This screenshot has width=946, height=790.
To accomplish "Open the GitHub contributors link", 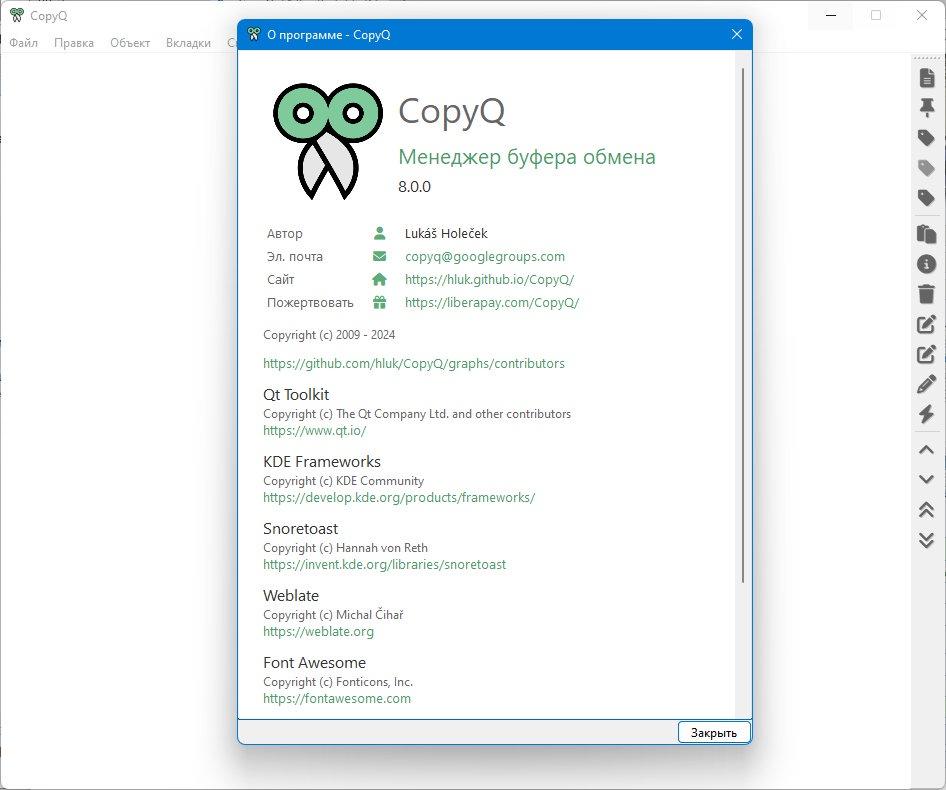I will tap(414, 363).
